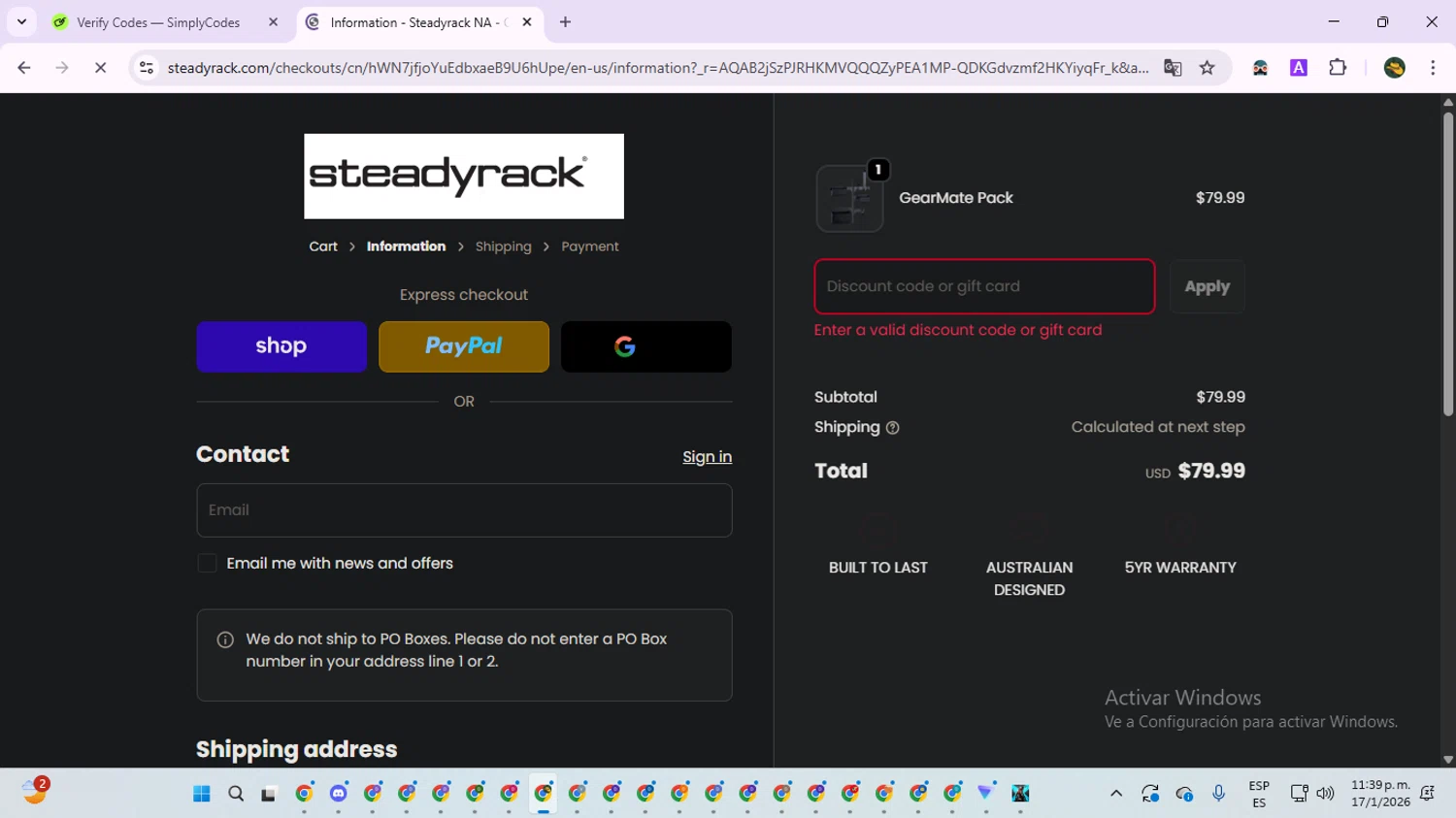1456x818 pixels.
Task: Click the GearMate Pack product name
Action: [x=956, y=198]
